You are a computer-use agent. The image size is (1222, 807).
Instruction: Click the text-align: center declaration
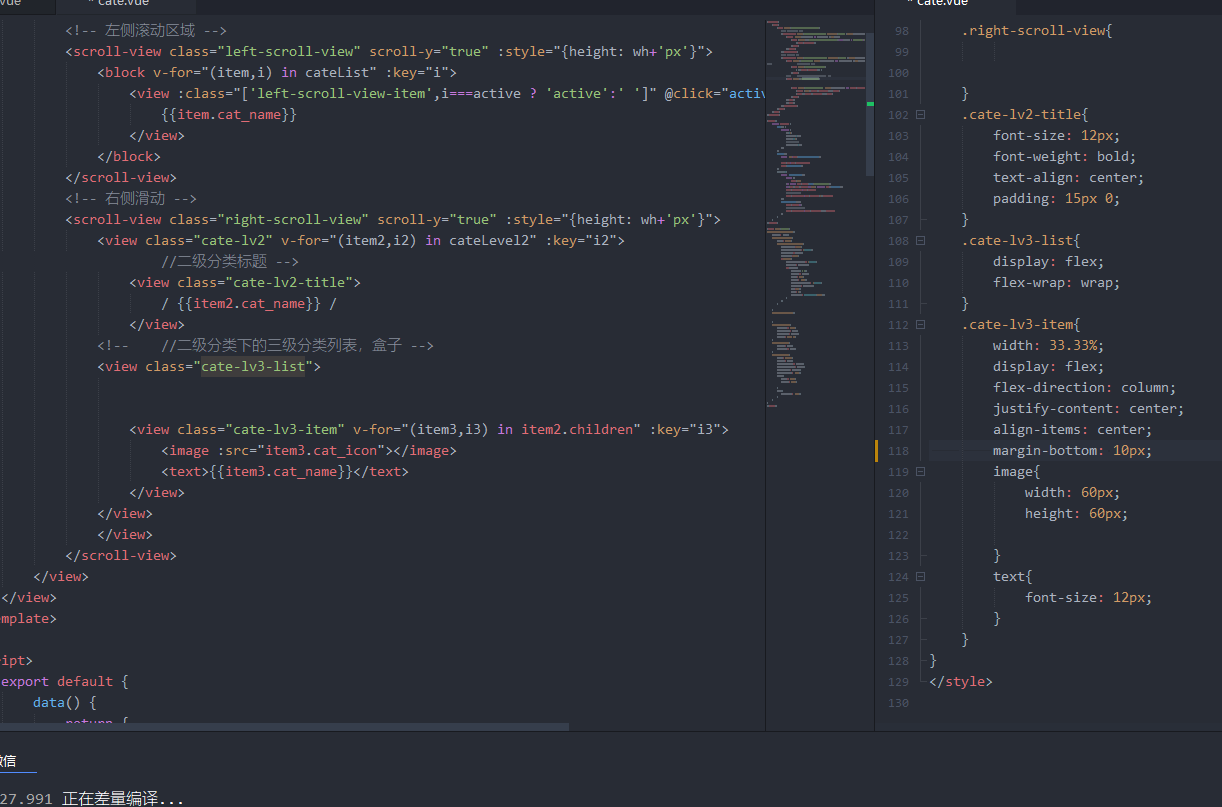point(1068,177)
